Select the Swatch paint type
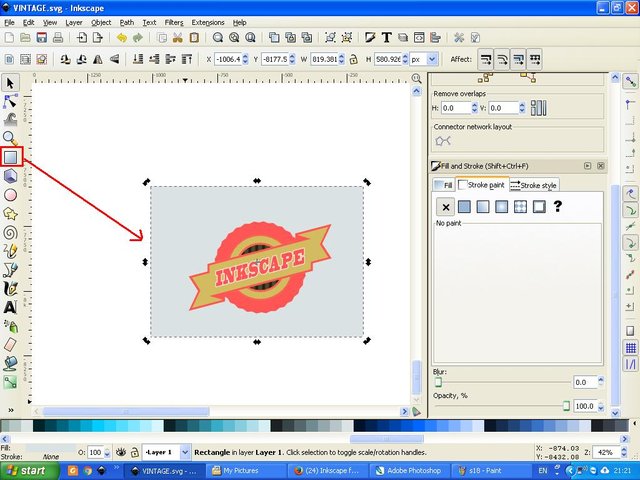This screenshot has width=640, height=480. click(x=539, y=207)
